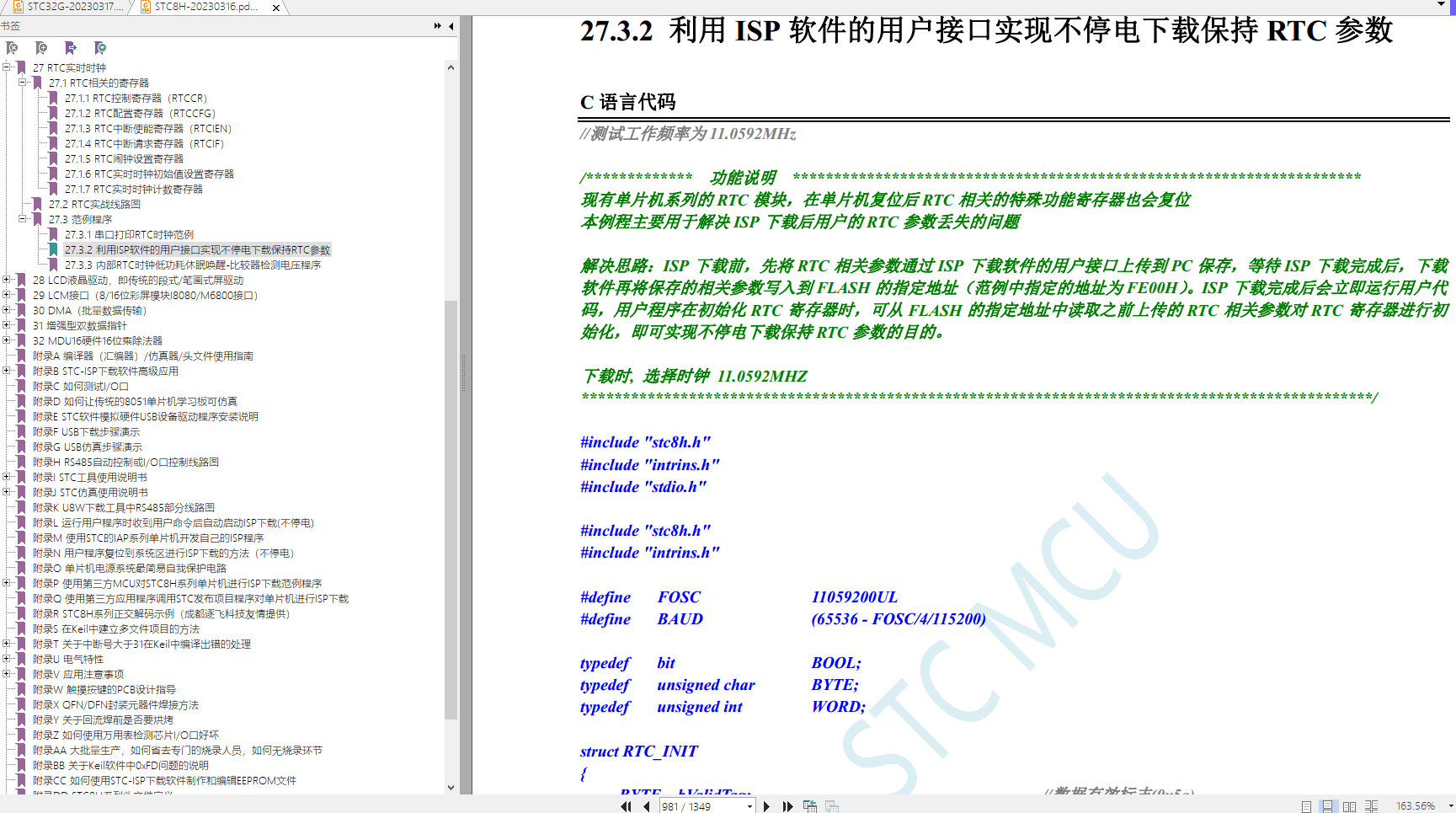Open 附录I STC工具使用说明书
This screenshot has height=813, width=1456.
[90, 477]
